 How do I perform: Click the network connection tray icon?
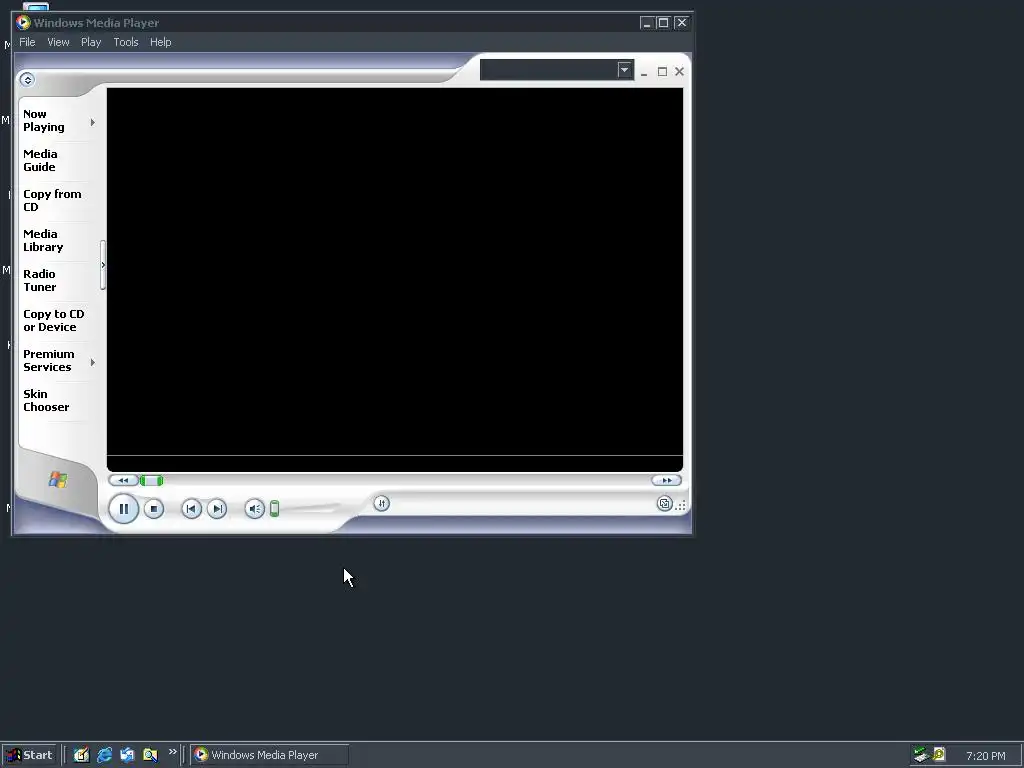(x=921, y=755)
